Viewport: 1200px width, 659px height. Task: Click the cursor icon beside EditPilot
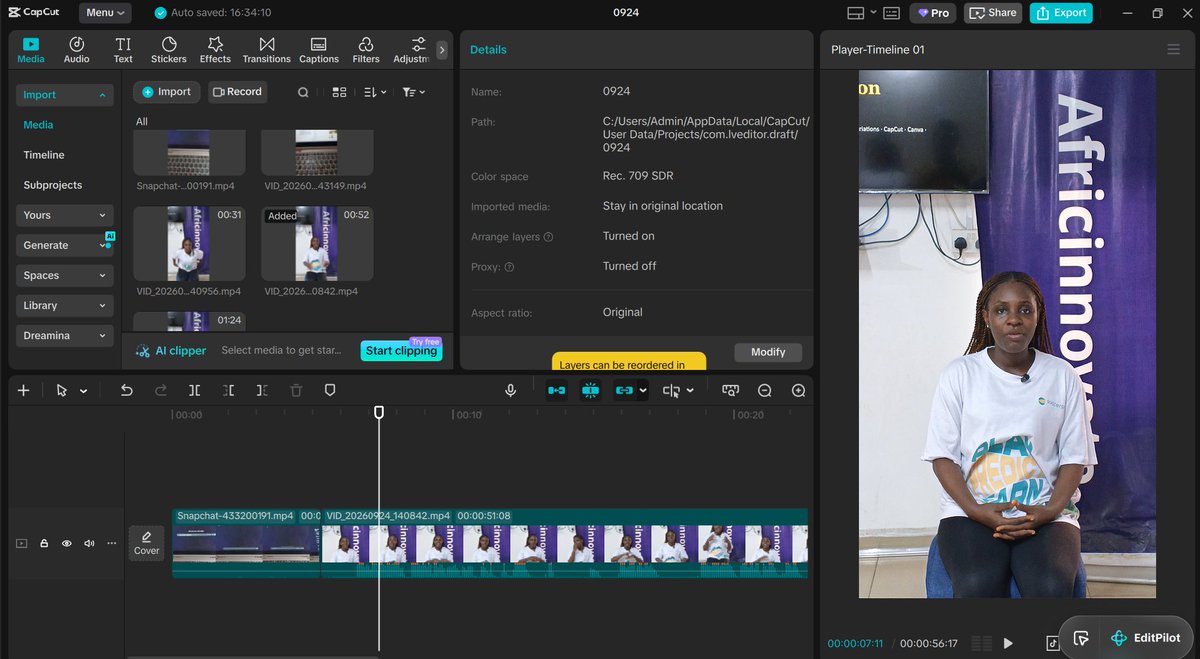1081,638
